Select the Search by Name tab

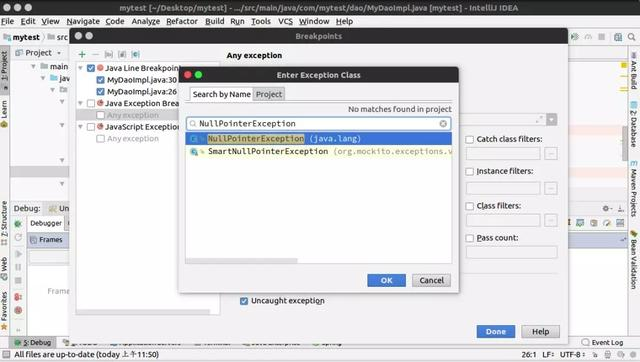[x=221, y=94]
